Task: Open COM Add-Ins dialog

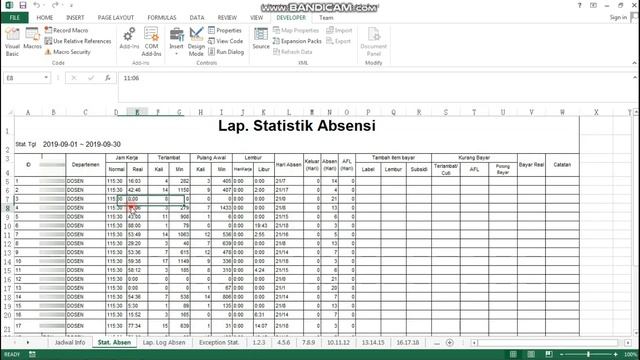Action: [x=151, y=42]
